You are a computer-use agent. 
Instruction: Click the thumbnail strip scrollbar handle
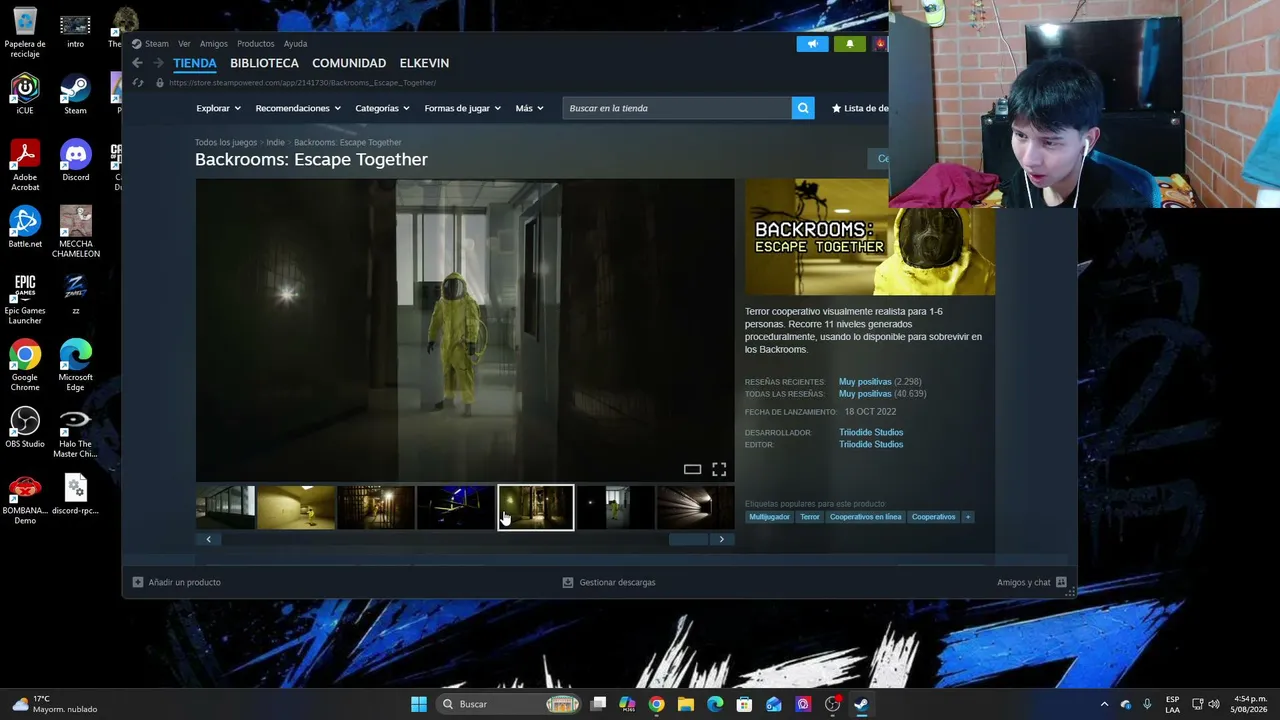click(x=688, y=539)
